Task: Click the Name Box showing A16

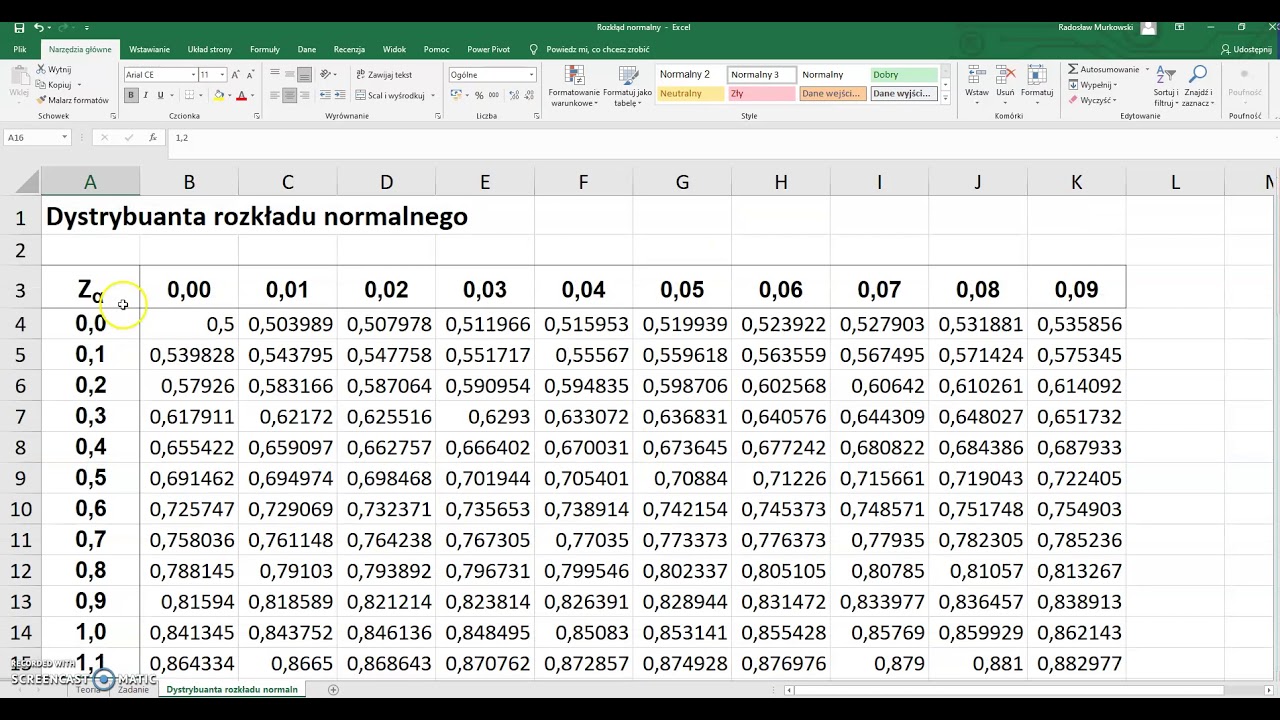Action: point(37,137)
